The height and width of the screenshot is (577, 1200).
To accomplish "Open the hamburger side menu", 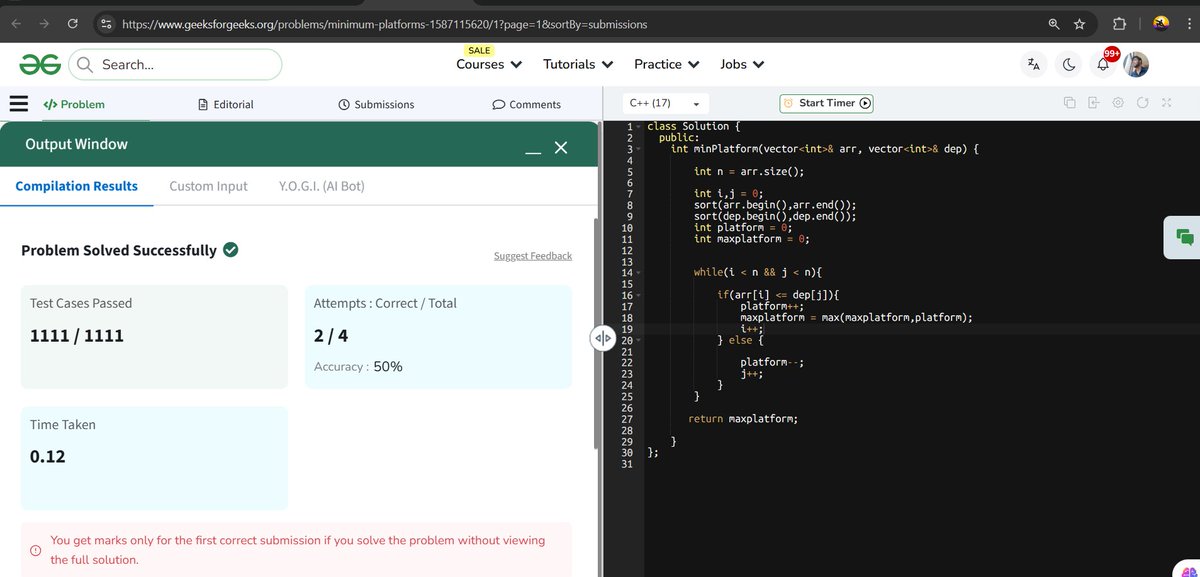I will point(18,104).
